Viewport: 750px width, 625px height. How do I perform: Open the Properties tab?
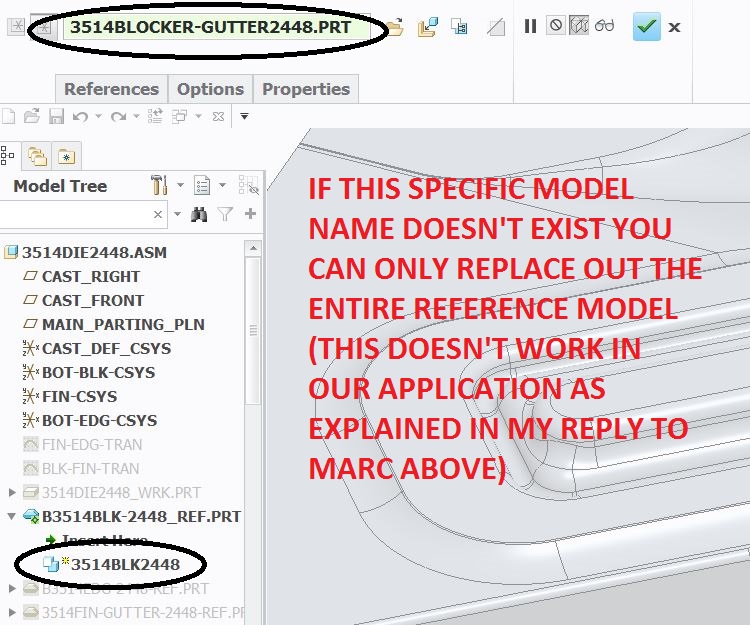coord(306,89)
